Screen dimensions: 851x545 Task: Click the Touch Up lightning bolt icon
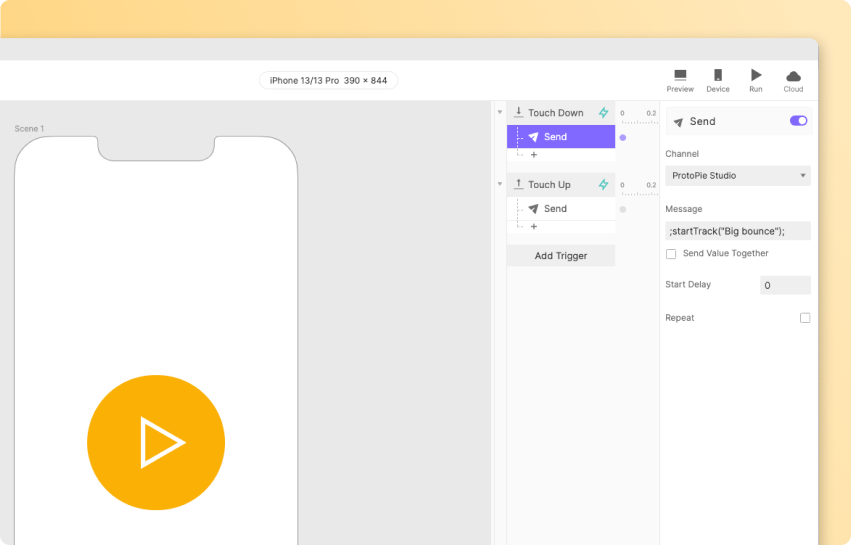pyautogui.click(x=604, y=185)
